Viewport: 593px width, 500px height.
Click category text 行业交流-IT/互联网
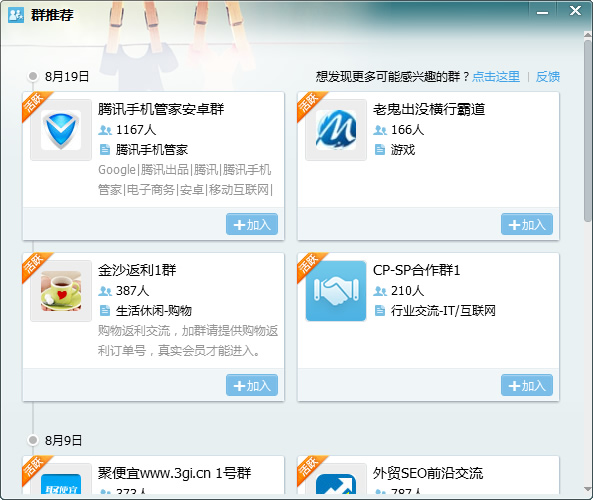pyautogui.click(x=443, y=311)
